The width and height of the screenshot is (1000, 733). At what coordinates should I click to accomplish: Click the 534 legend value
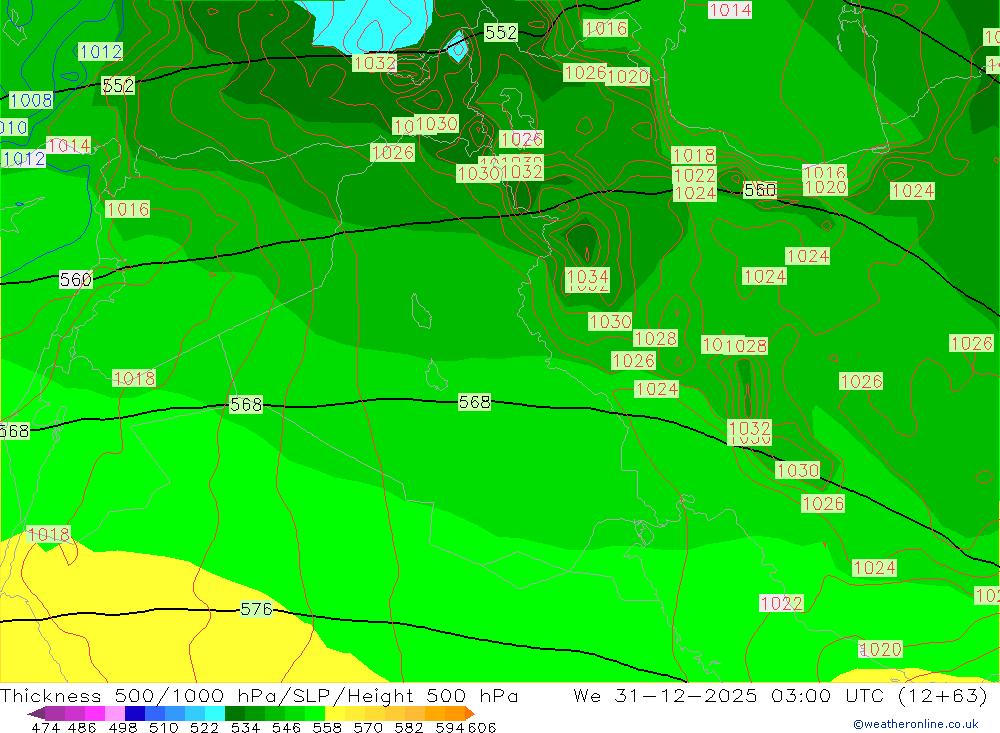coord(245,727)
